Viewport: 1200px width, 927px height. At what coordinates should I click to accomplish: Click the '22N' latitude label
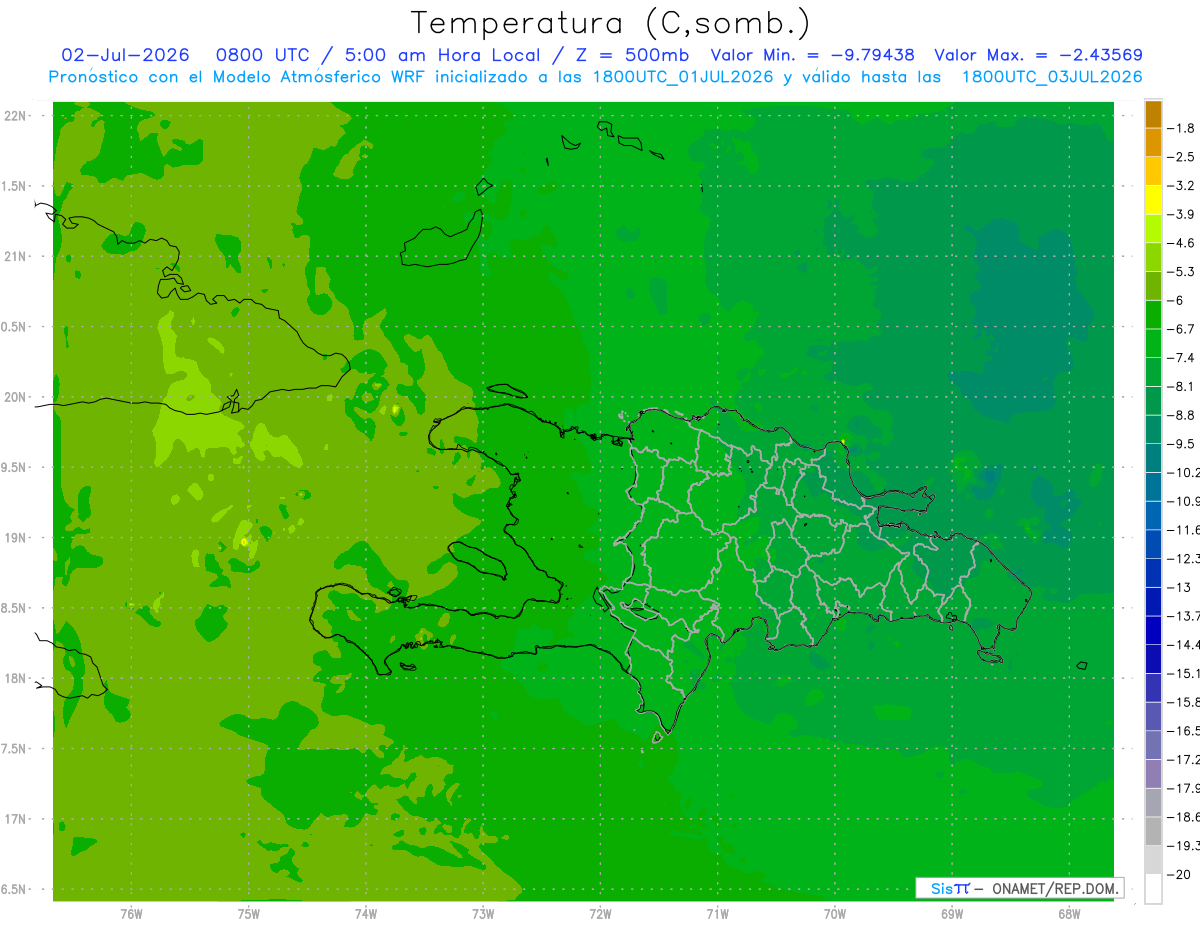16,116
